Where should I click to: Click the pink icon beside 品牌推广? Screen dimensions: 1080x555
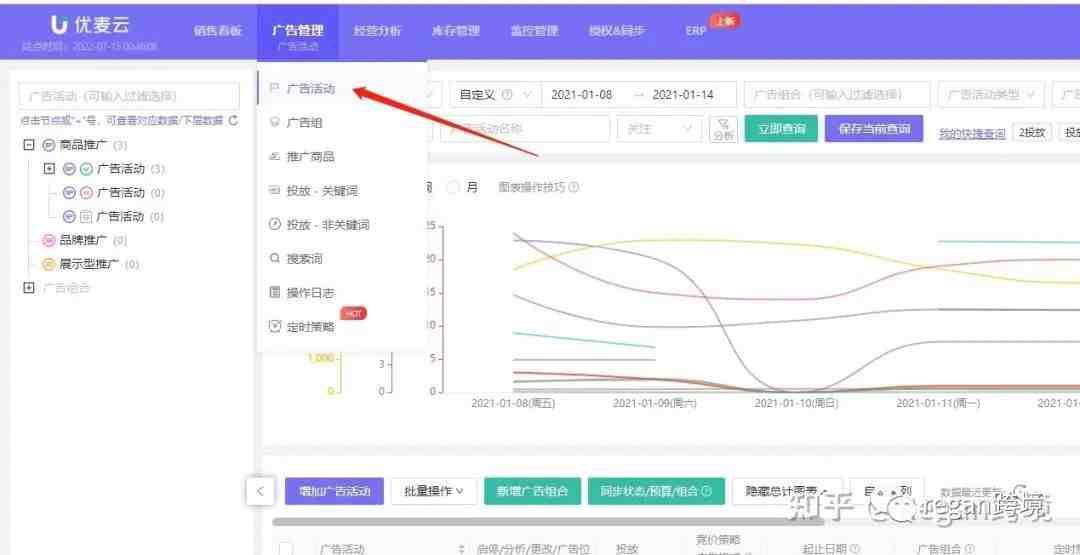[48, 240]
